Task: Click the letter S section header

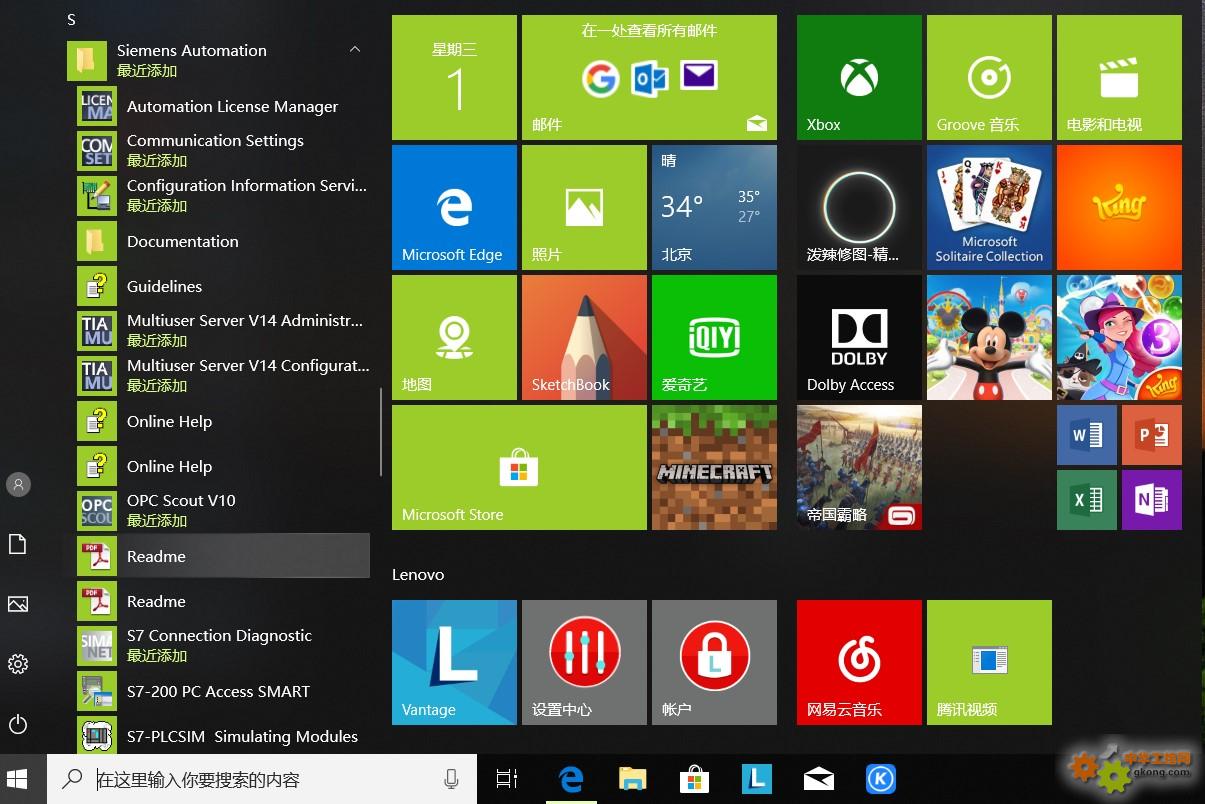Action: (x=71, y=19)
